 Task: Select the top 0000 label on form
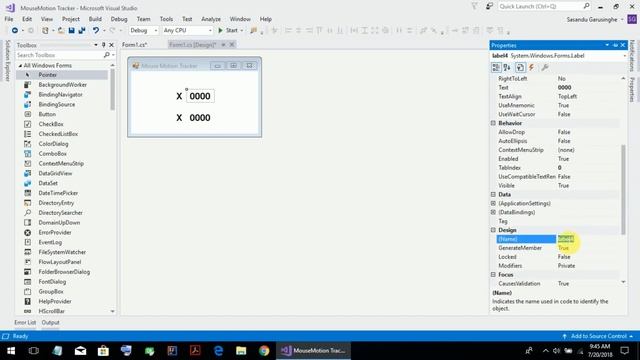[x=200, y=96]
